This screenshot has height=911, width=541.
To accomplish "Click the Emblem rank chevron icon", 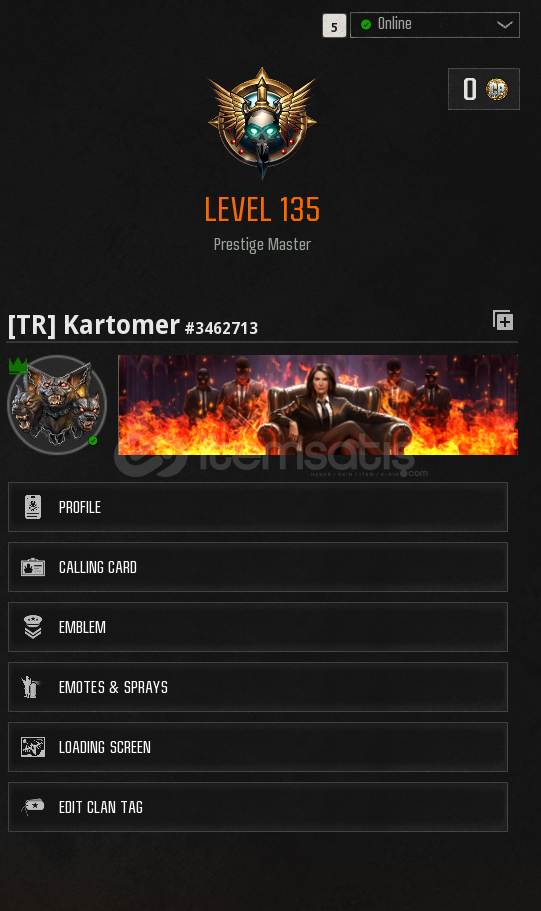I will [x=33, y=627].
